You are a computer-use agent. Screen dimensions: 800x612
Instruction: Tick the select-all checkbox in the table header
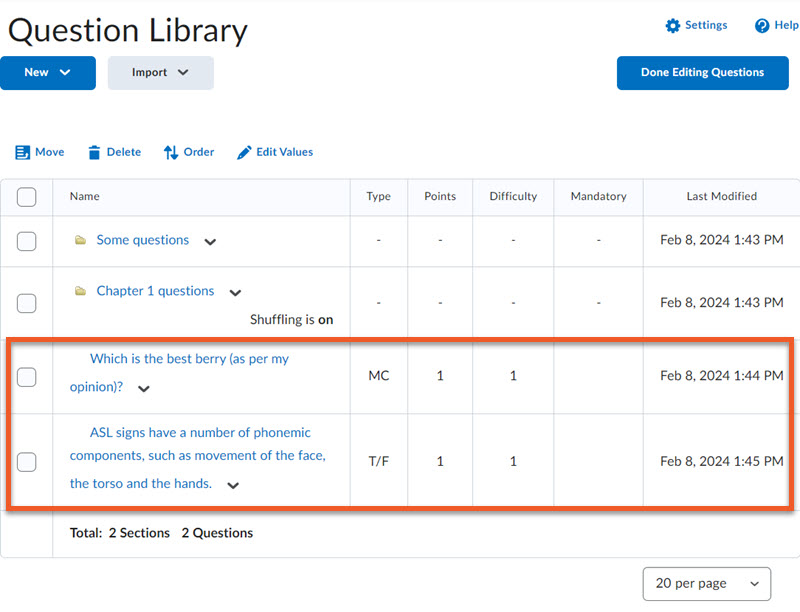click(x=27, y=197)
